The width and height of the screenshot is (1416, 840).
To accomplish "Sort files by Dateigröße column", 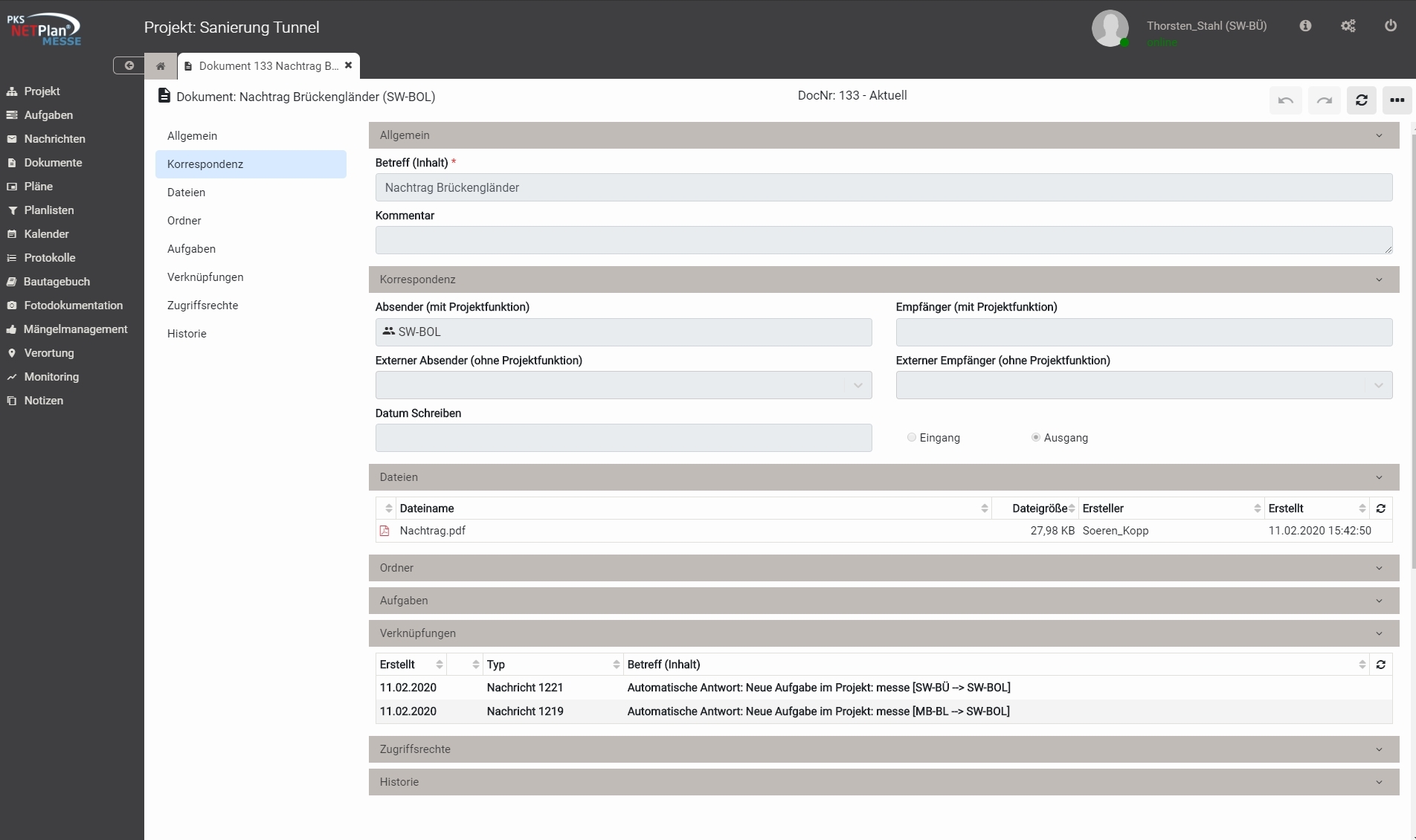I will [1072, 508].
